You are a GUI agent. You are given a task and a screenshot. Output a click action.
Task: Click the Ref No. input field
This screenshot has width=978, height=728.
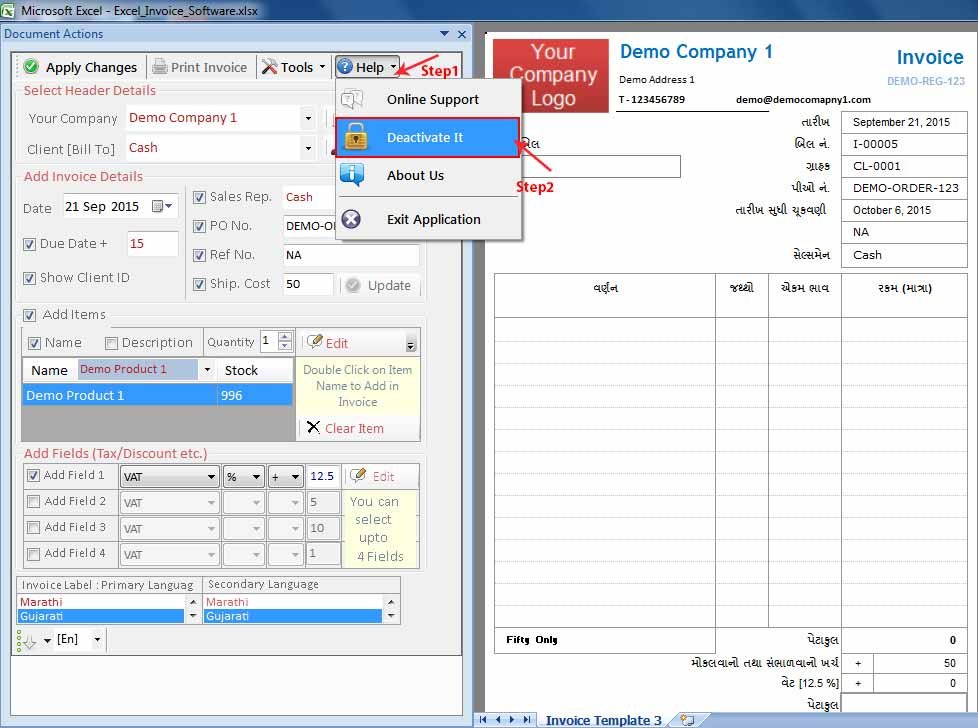coord(351,255)
